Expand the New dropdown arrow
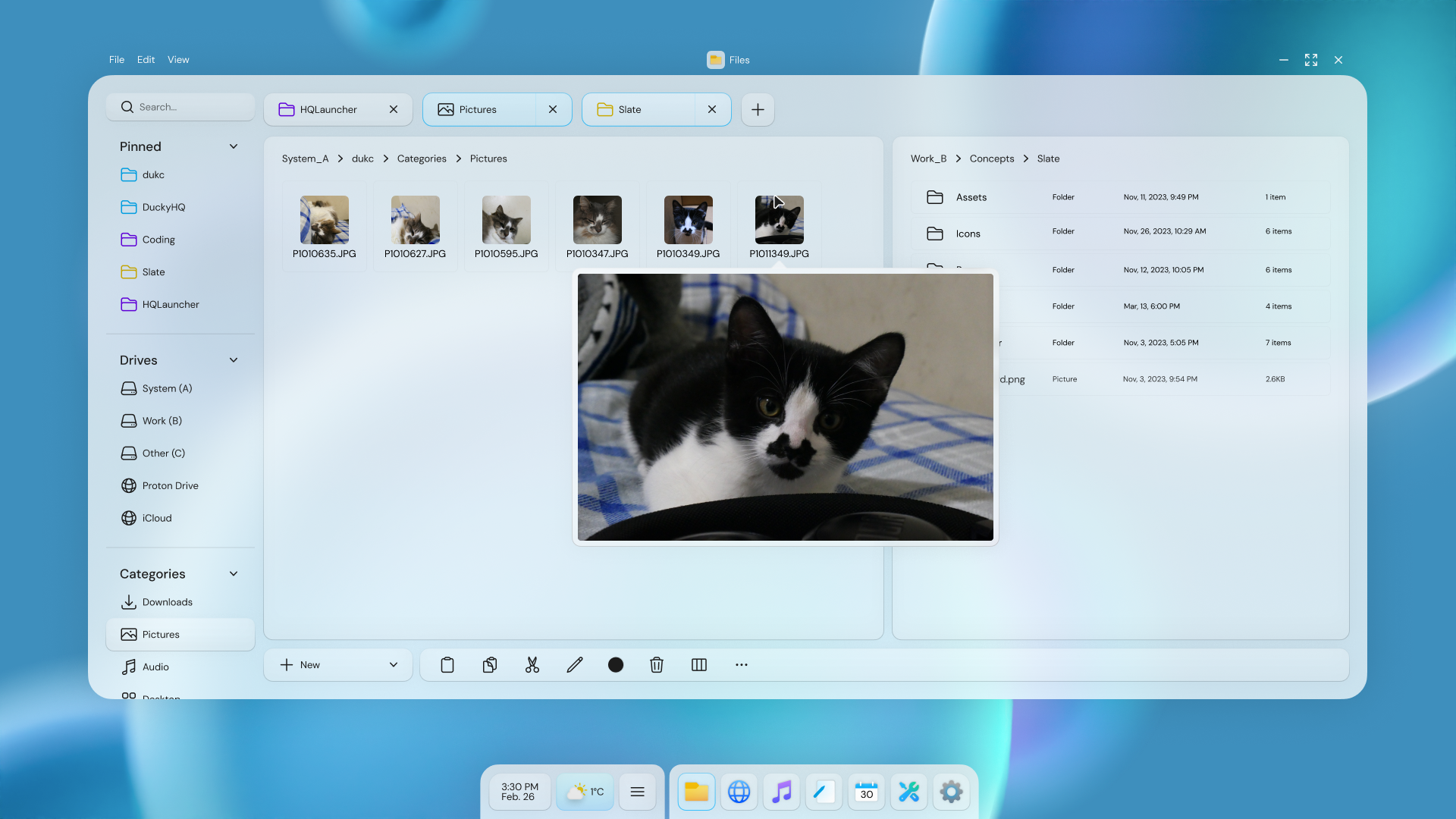 coord(394,665)
